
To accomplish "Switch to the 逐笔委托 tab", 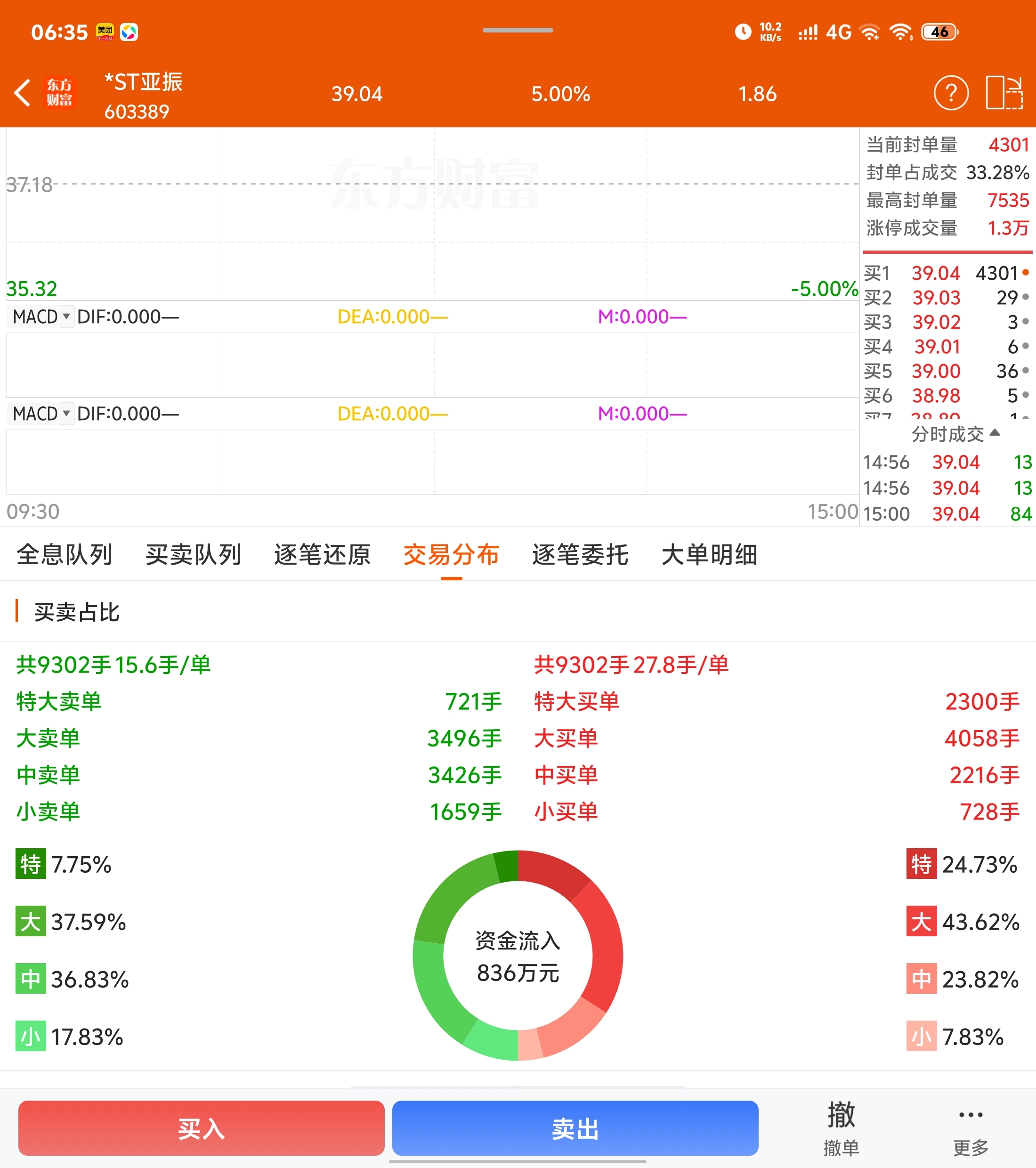I will tap(580, 554).
